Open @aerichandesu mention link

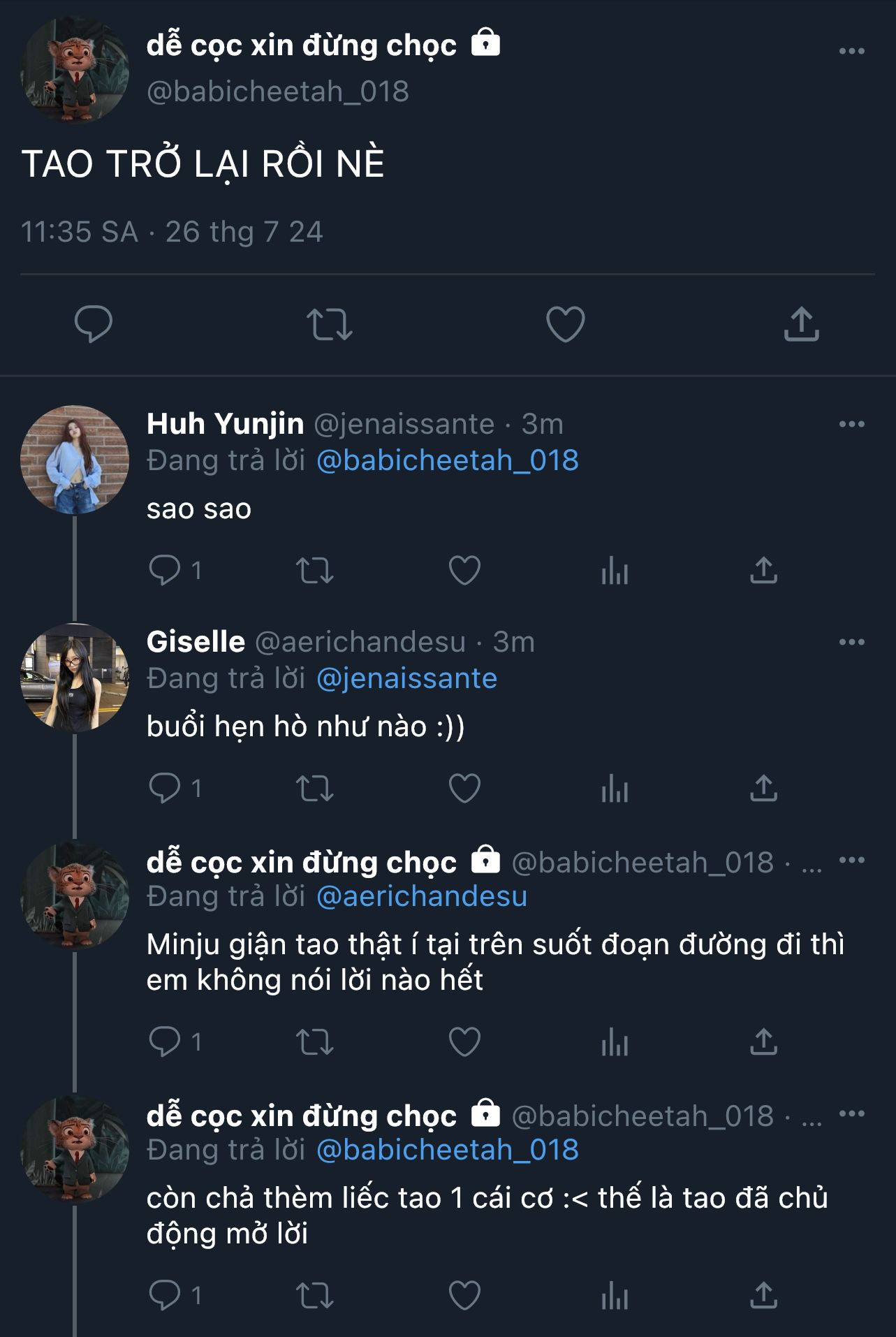click(422, 897)
